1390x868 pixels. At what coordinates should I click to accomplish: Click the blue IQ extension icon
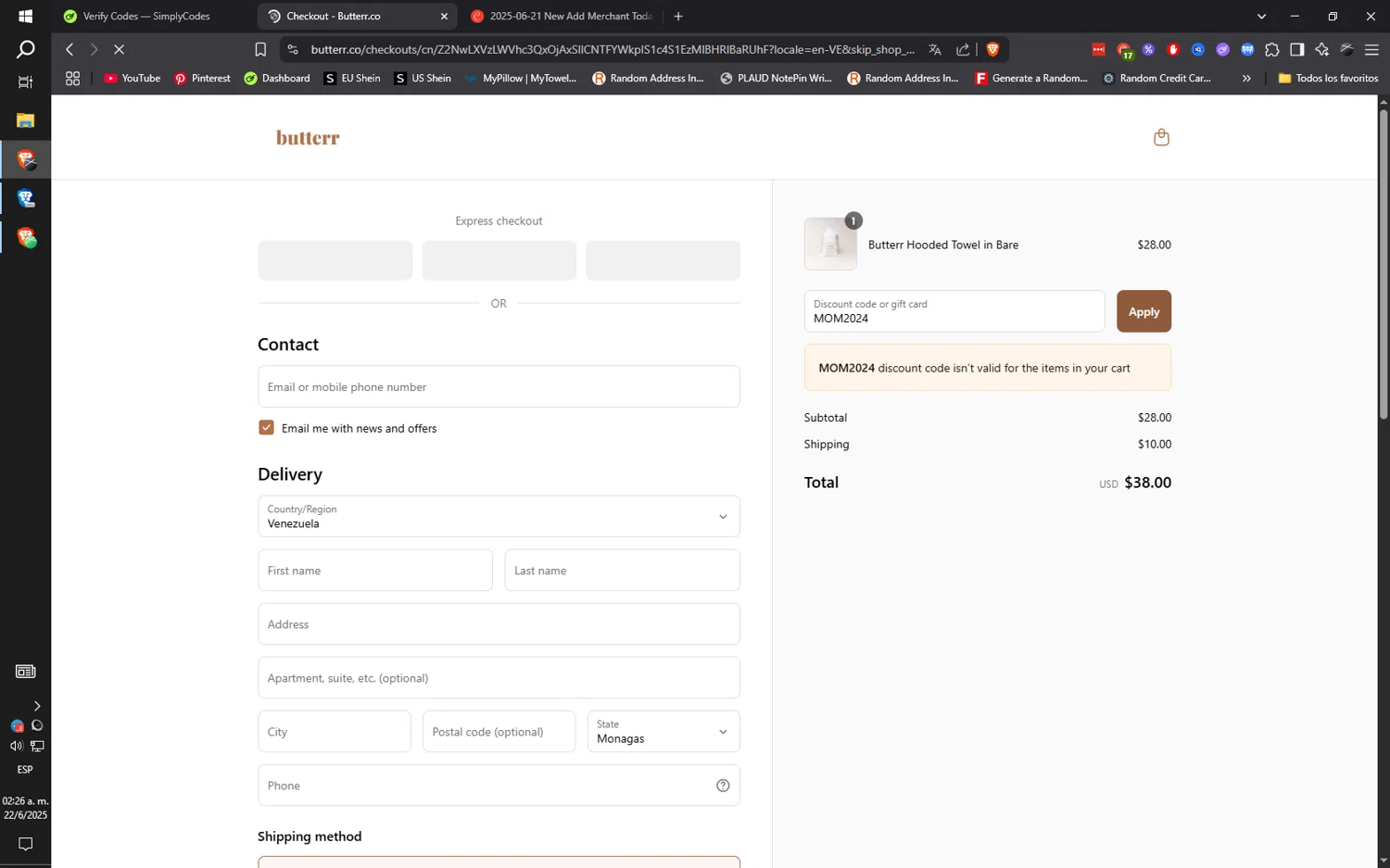[1198, 49]
